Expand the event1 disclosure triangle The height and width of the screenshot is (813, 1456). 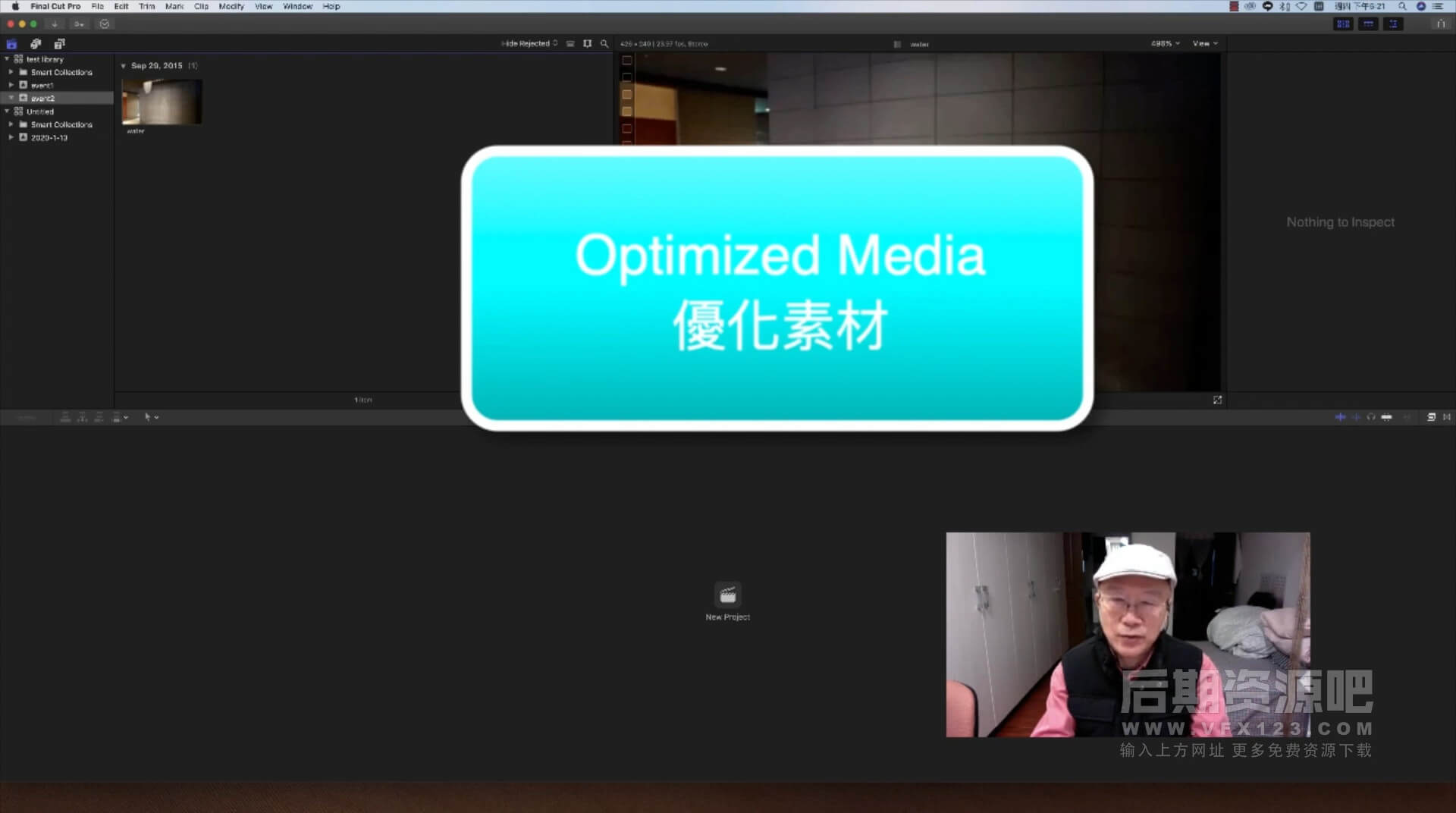(x=11, y=85)
